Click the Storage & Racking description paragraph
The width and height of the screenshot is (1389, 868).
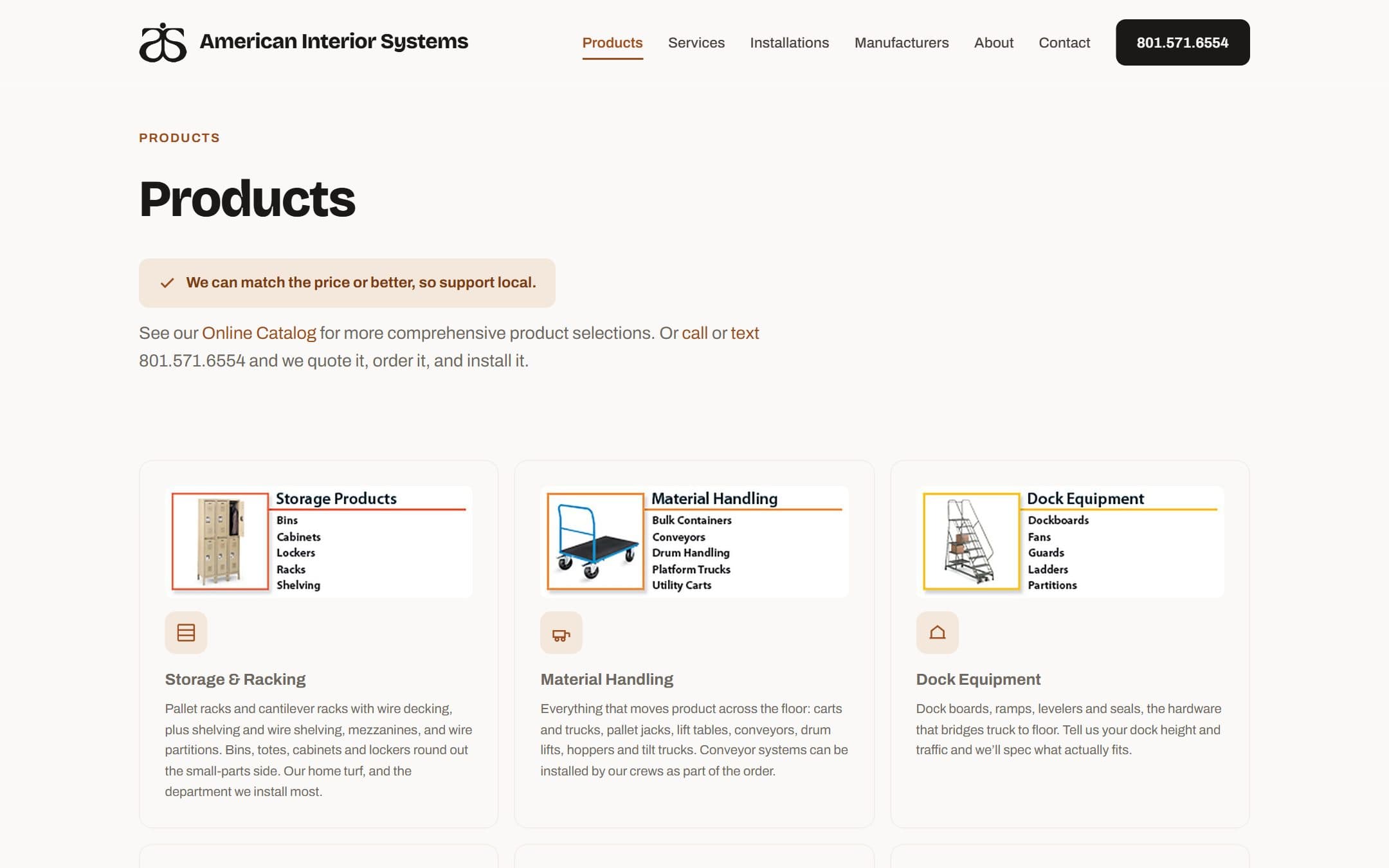319,750
